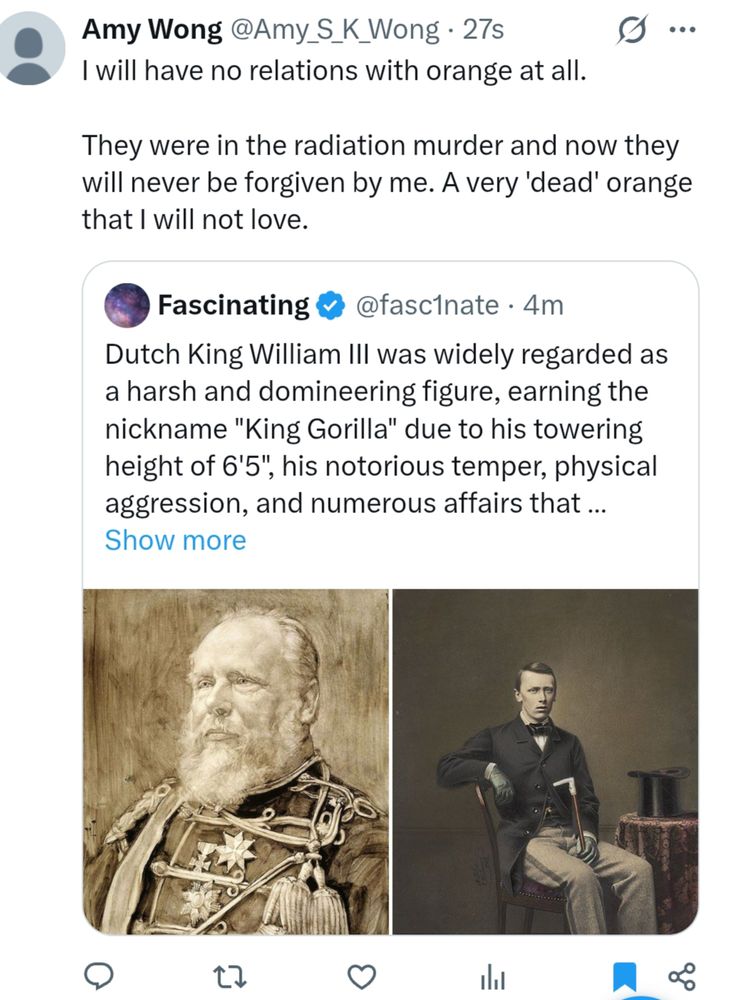Expand quoted post with Show more

click(x=175, y=540)
